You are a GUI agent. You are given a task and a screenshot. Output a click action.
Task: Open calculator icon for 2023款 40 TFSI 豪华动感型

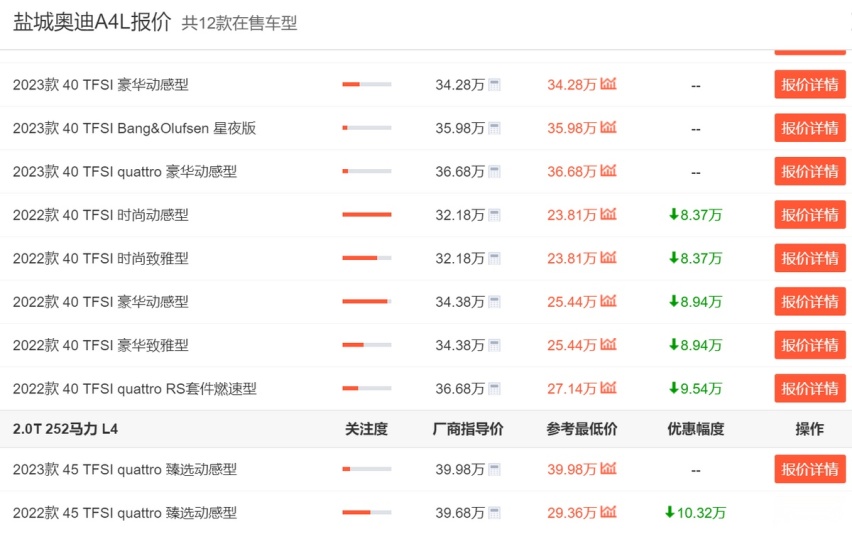pyautogui.click(x=494, y=85)
